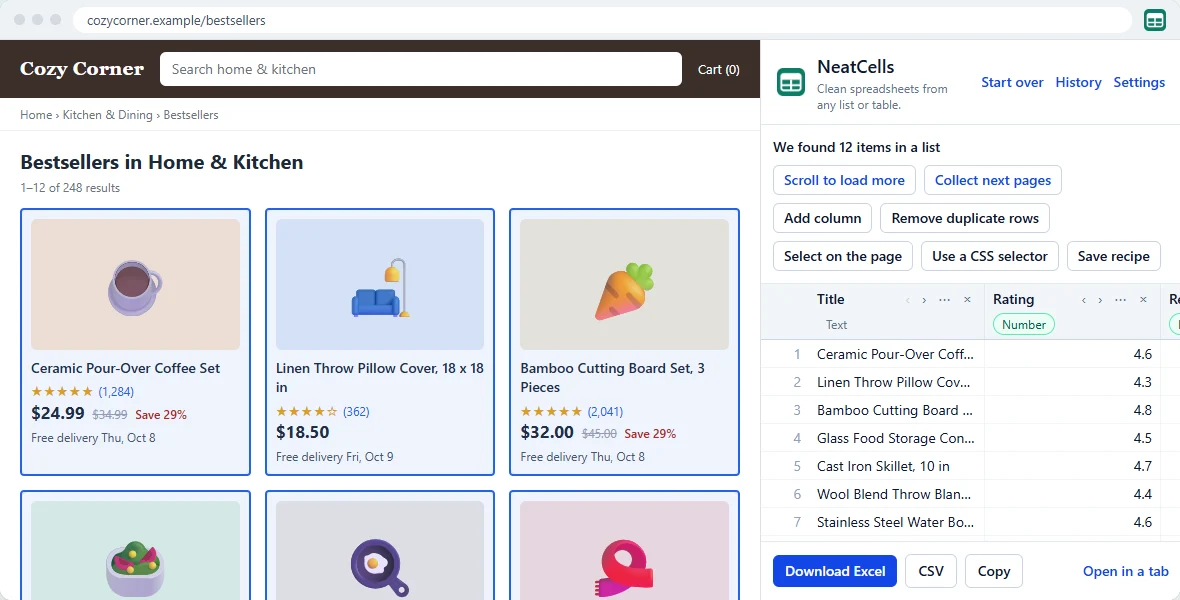The width and height of the screenshot is (1180, 600).
Task: Open the Title column more options menu
Action: coord(944,300)
